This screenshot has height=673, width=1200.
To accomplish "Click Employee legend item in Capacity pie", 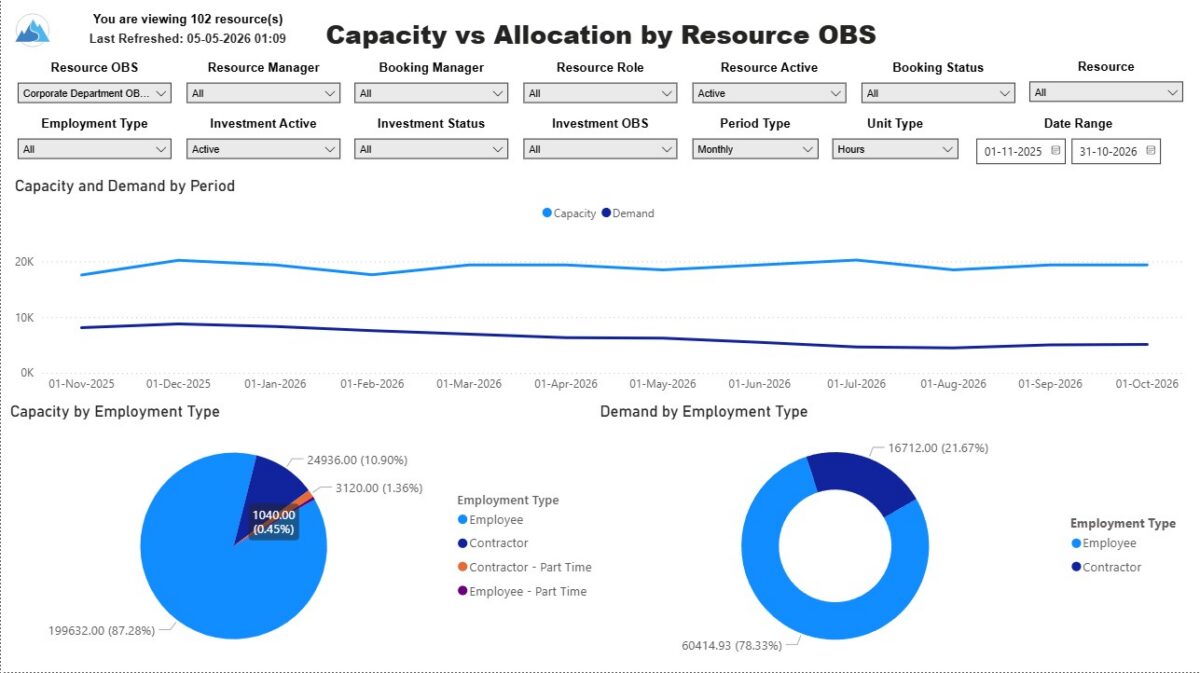I will tap(490, 519).
